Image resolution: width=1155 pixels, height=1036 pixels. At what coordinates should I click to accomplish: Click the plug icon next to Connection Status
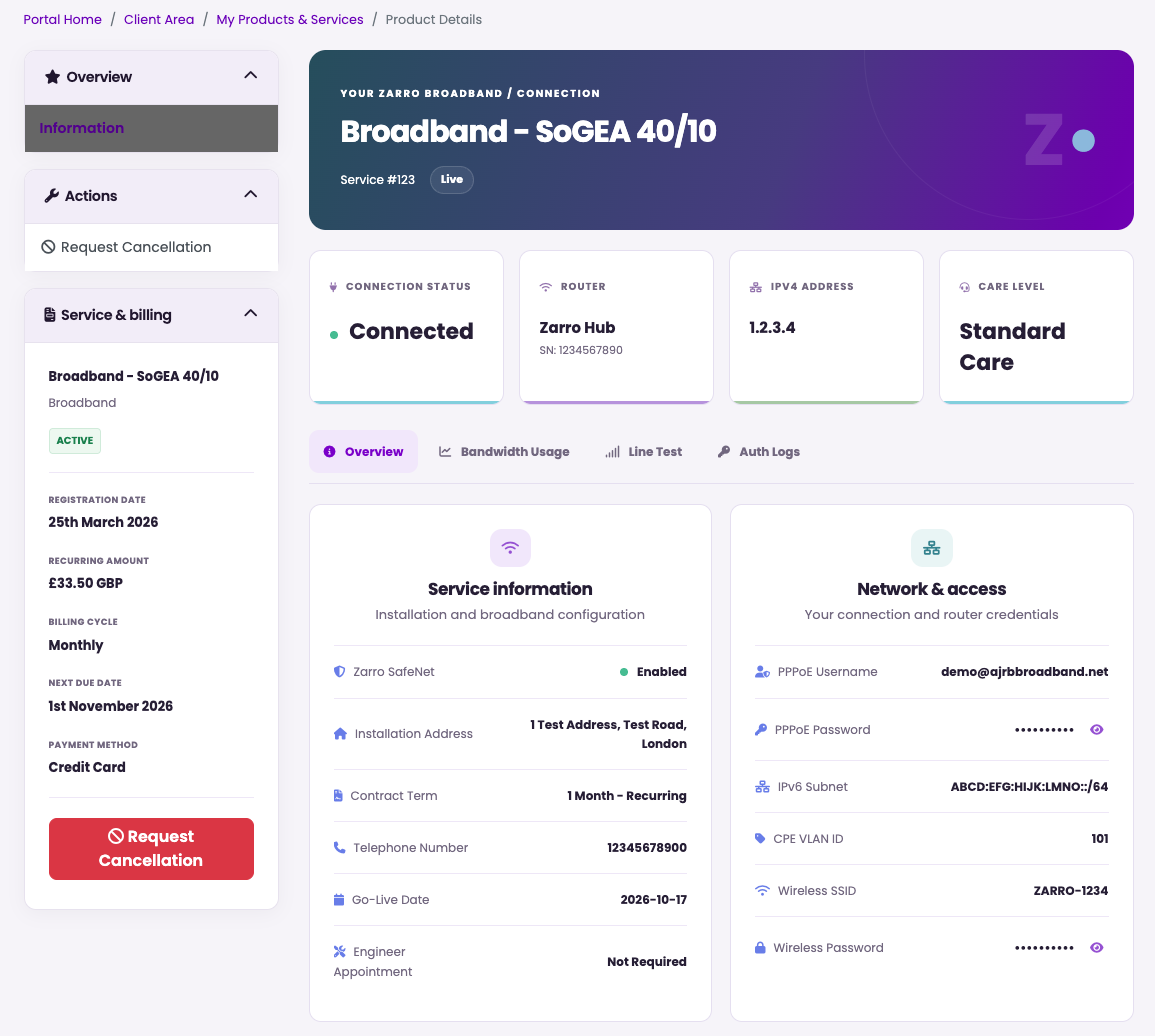click(333, 287)
